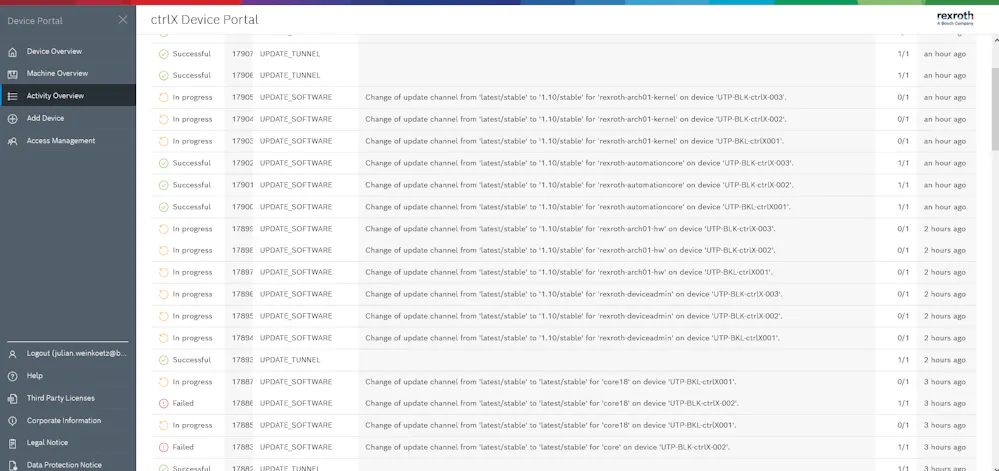
Task: Click UPDATE_SOFTWARE in row 17901
Action: (x=296, y=185)
